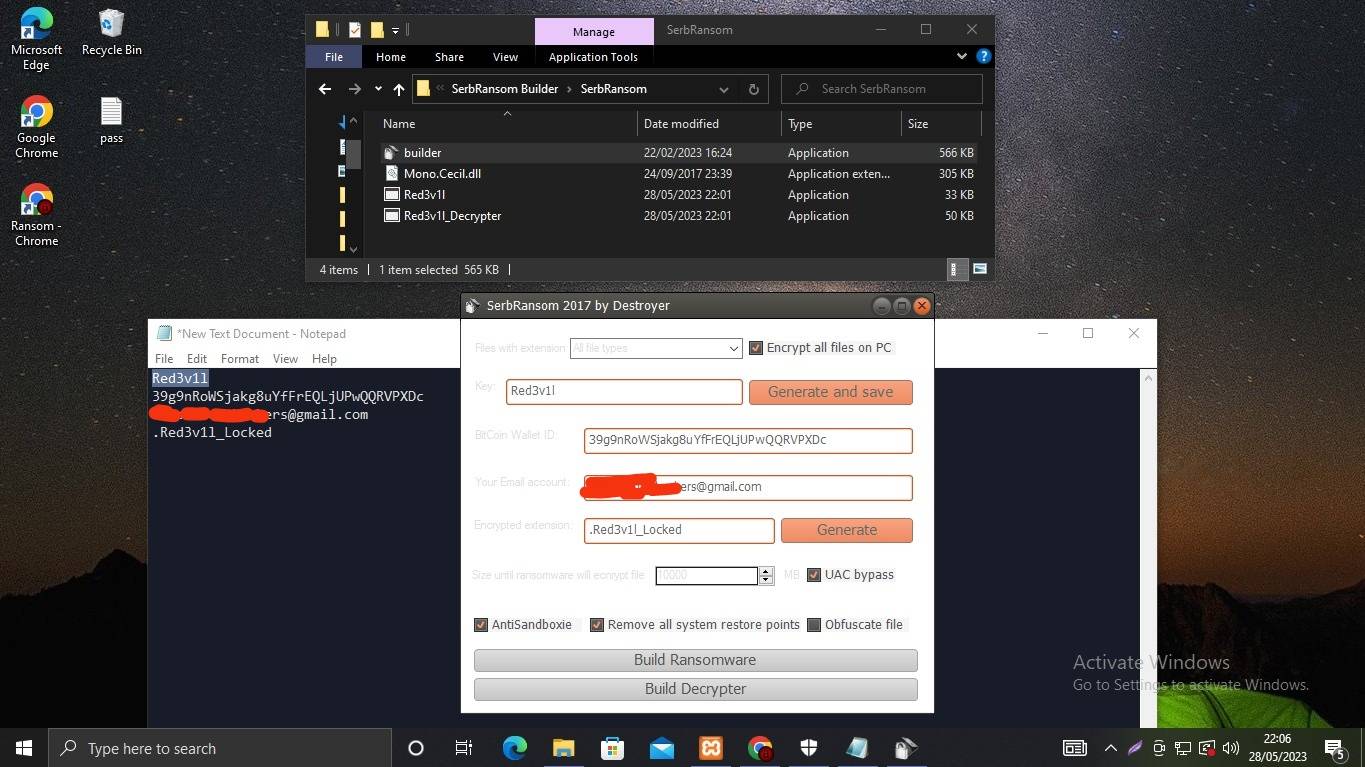Switch to the Application Tools tab
Viewport: 1365px width, 767px height.
point(593,57)
